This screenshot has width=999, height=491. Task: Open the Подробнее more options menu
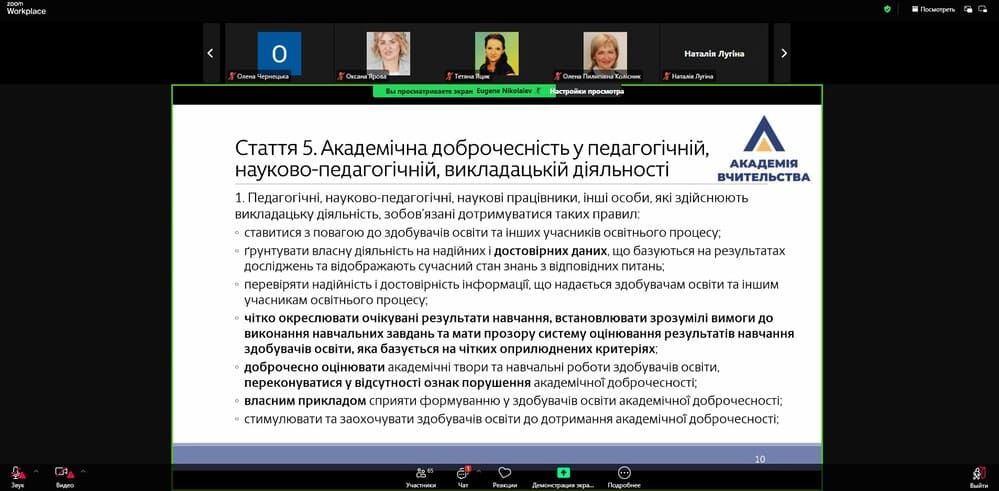624,474
